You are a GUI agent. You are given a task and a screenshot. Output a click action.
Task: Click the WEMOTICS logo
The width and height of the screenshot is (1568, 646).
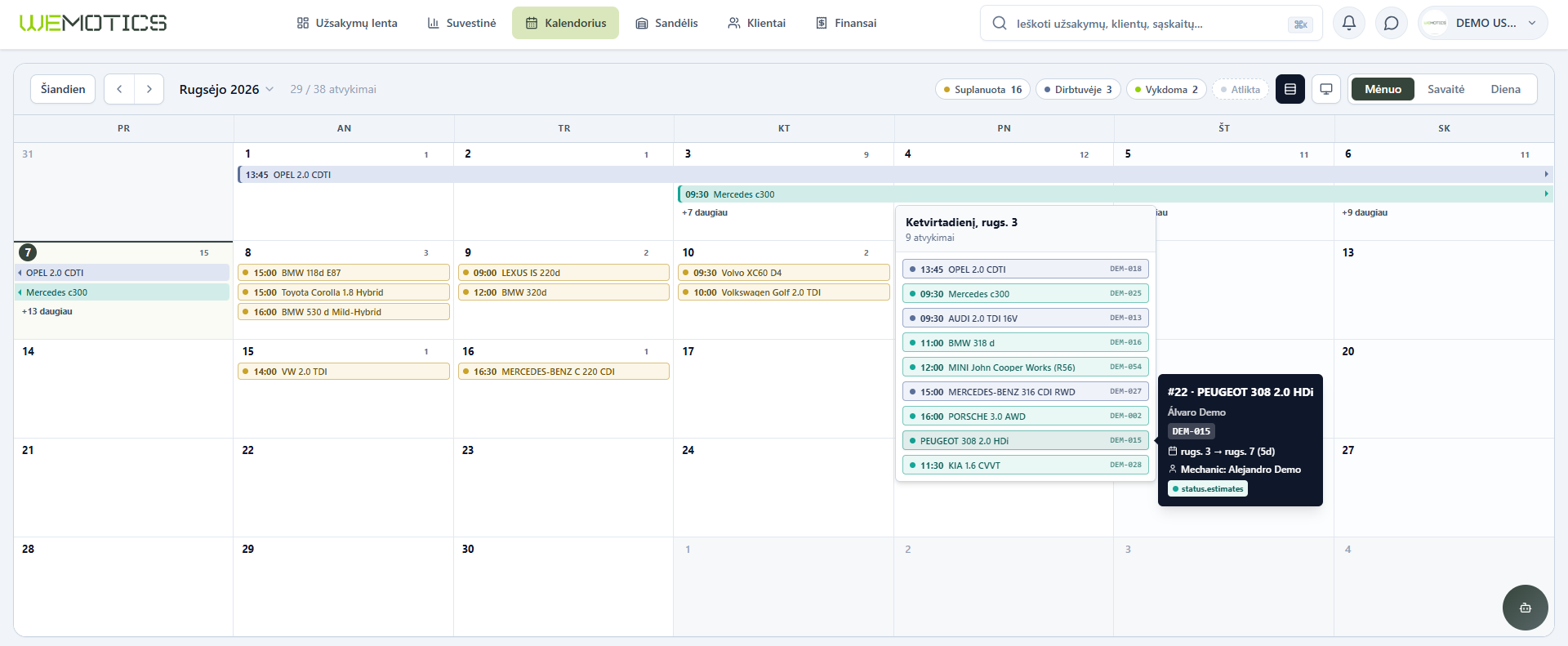click(x=93, y=23)
